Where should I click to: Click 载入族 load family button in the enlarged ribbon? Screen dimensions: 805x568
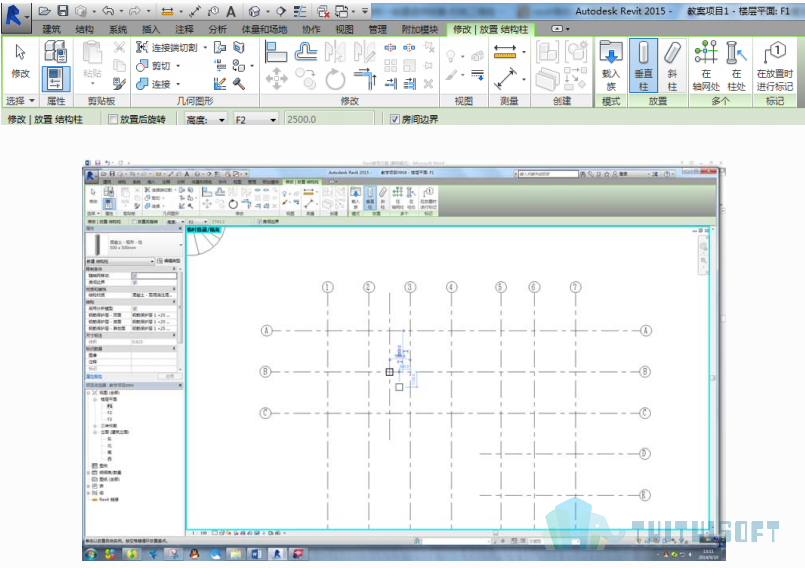pyautogui.click(x=611, y=66)
